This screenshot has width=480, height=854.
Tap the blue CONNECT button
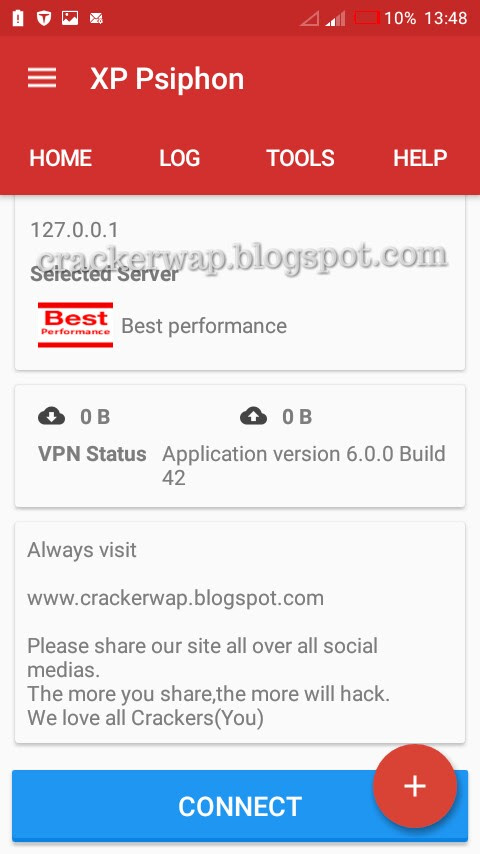pyautogui.click(x=240, y=806)
